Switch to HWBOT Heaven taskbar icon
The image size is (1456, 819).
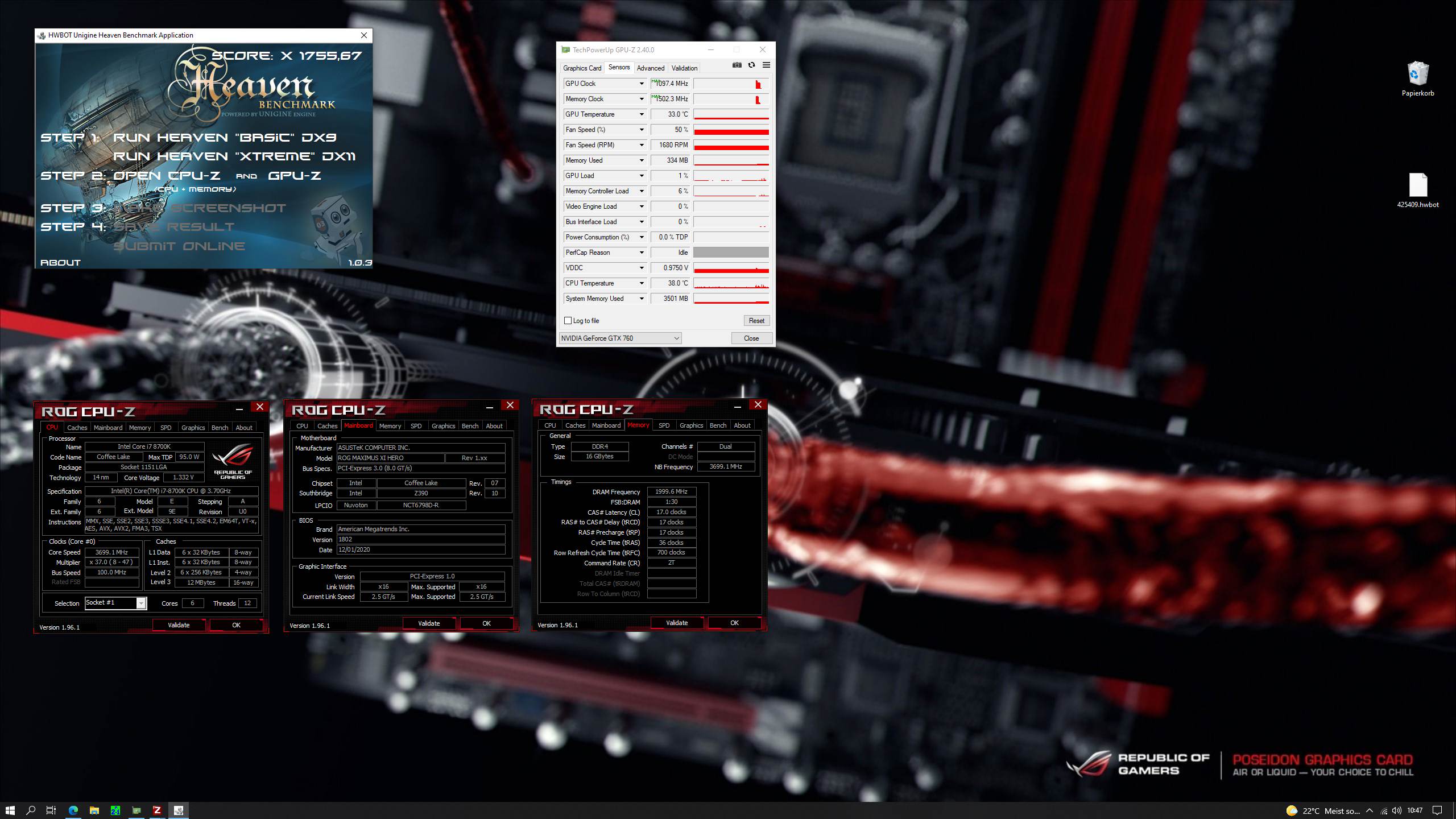tap(179, 810)
